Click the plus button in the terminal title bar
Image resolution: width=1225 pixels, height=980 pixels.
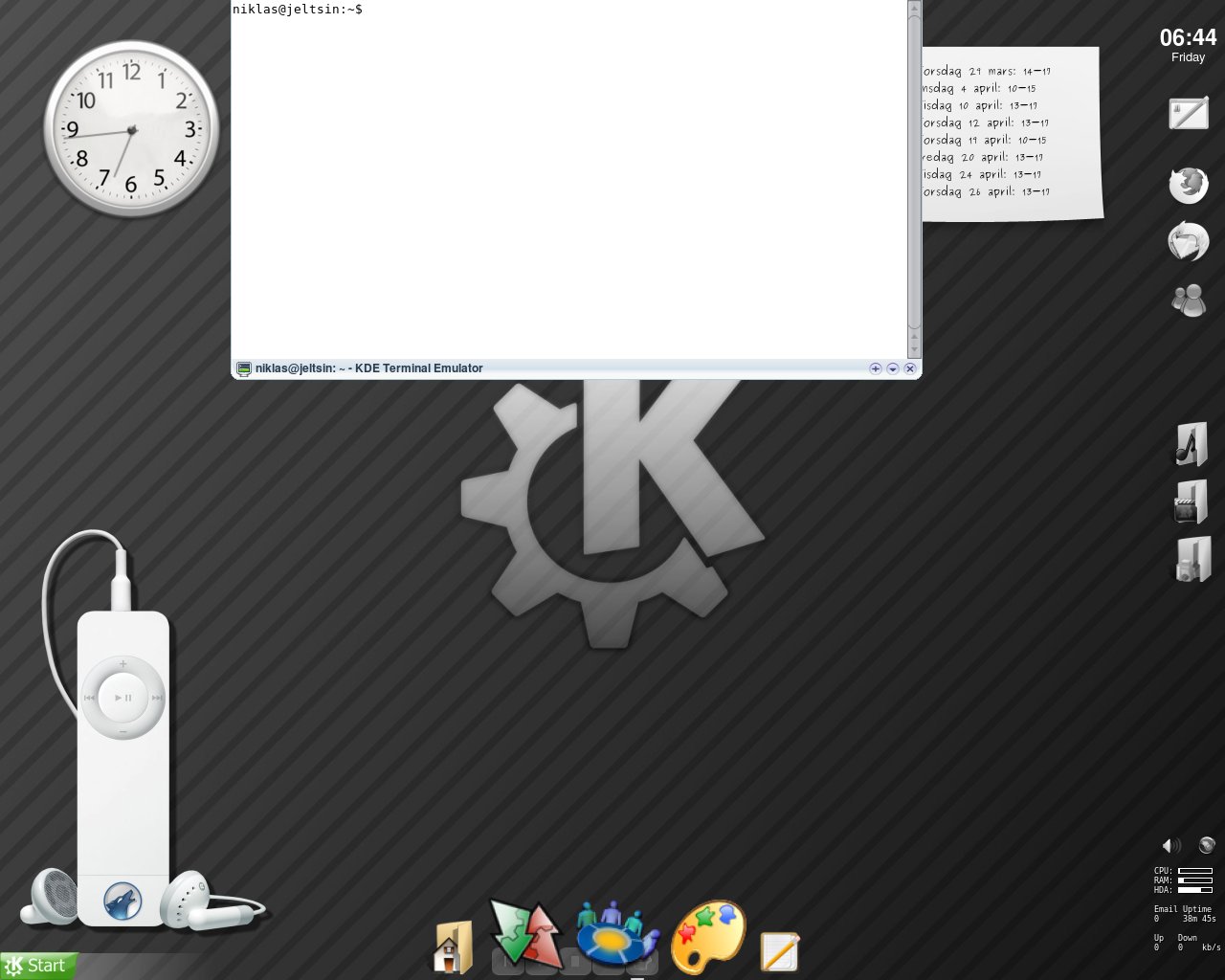pyautogui.click(x=875, y=368)
